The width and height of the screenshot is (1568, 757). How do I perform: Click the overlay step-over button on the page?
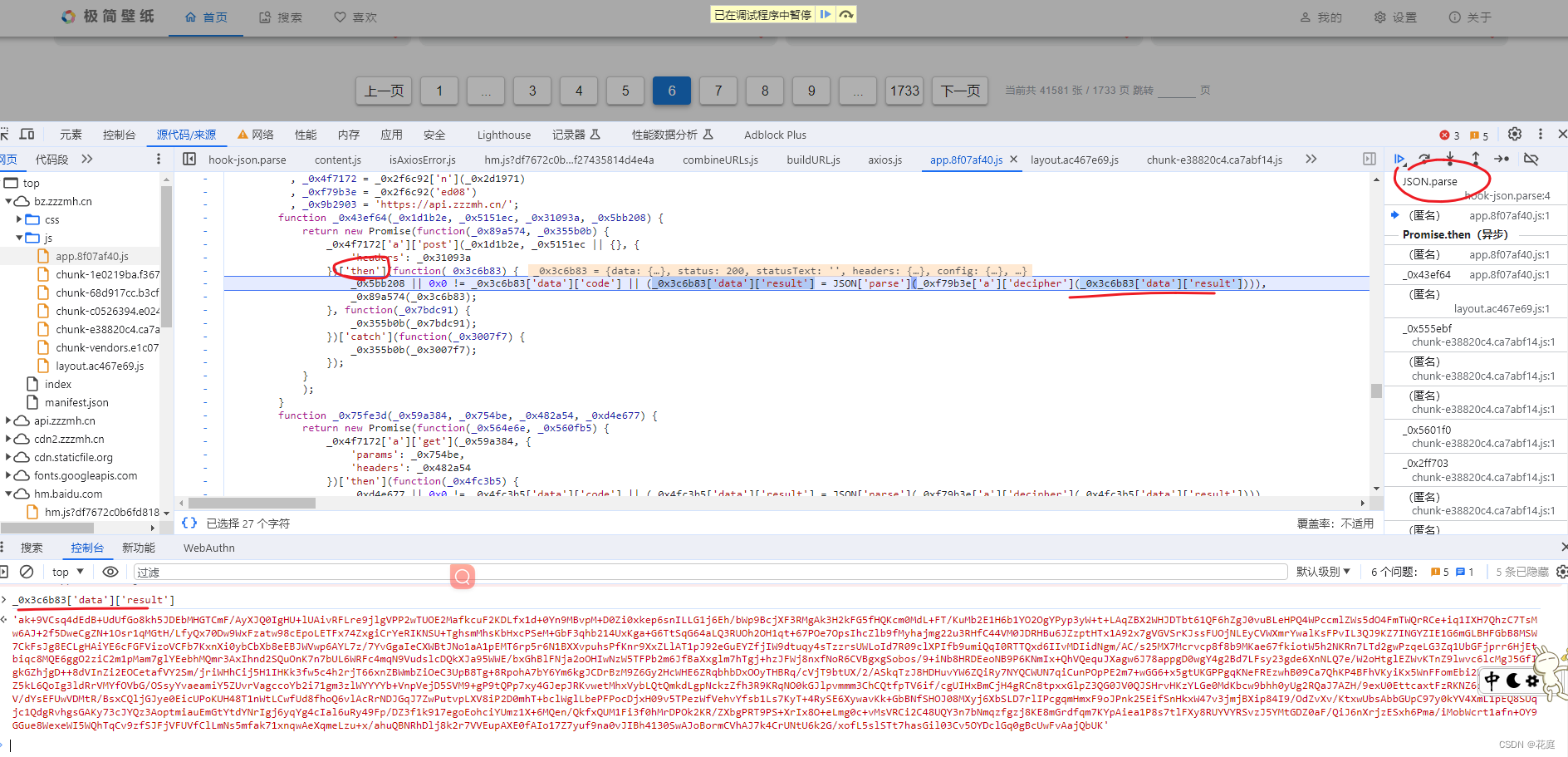click(x=846, y=14)
